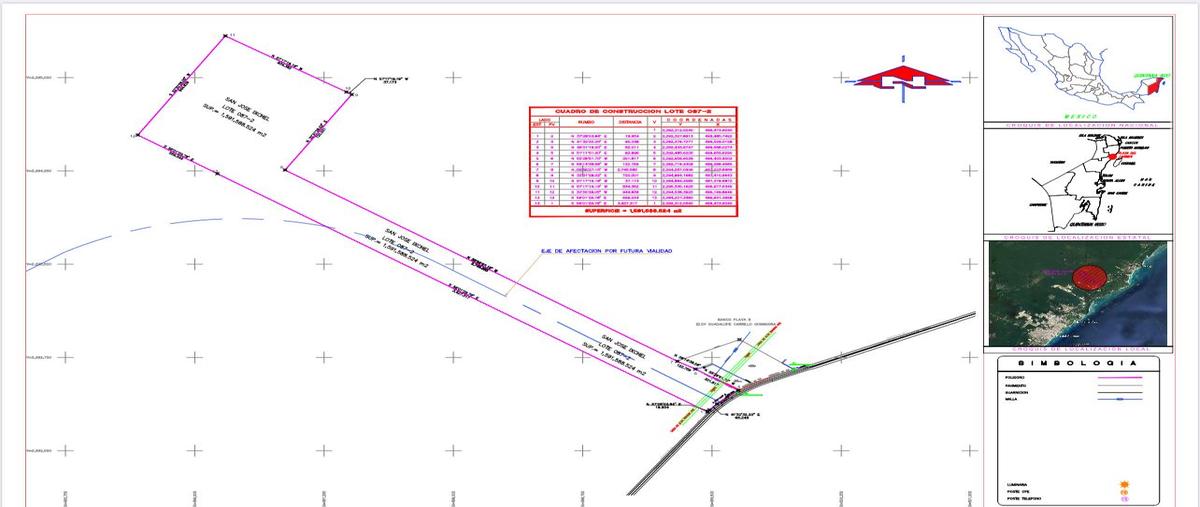Click the red highlighted state on Mexico map
The height and width of the screenshot is (507, 1200).
1153,84
